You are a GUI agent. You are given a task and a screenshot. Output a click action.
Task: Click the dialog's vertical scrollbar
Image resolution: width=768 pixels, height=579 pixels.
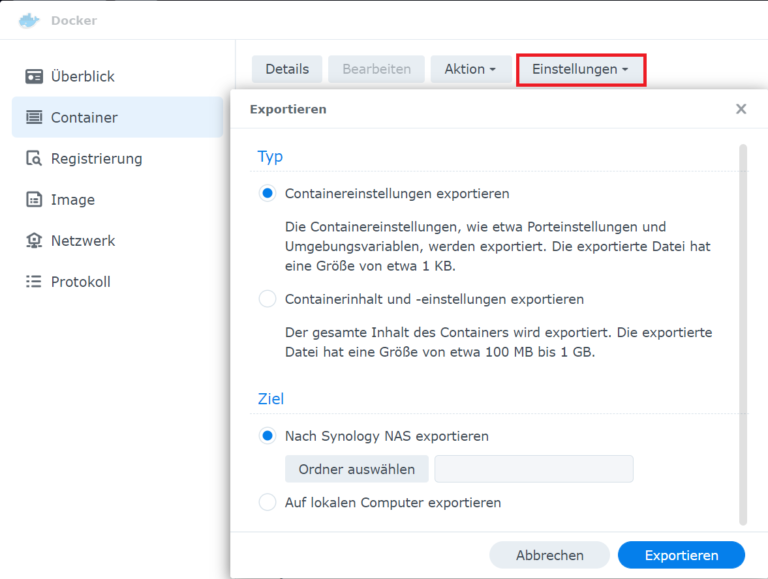[743, 335]
